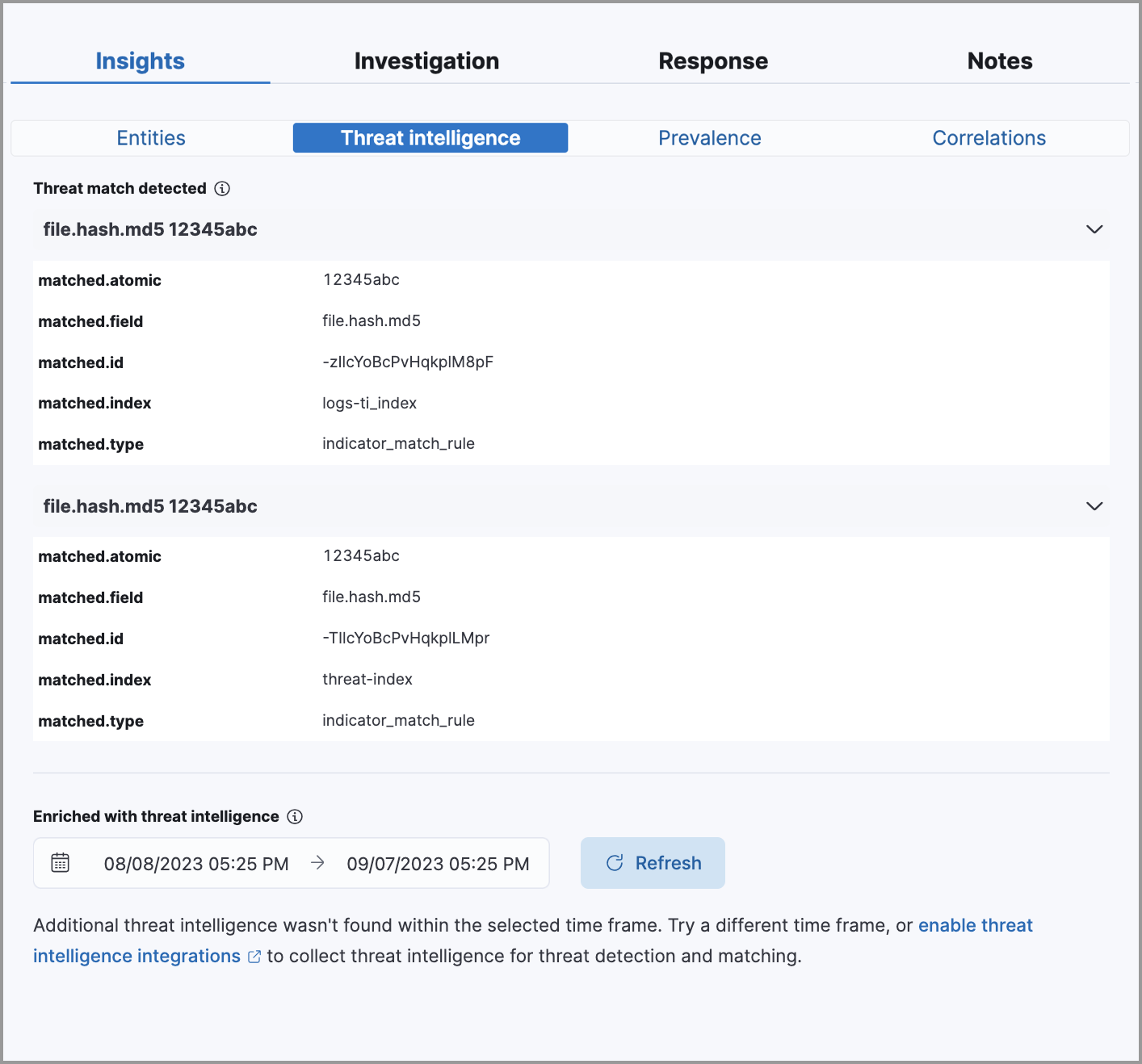This screenshot has width=1142, height=1064.
Task: Open info tooltip for Threat match detected
Action: (222, 188)
